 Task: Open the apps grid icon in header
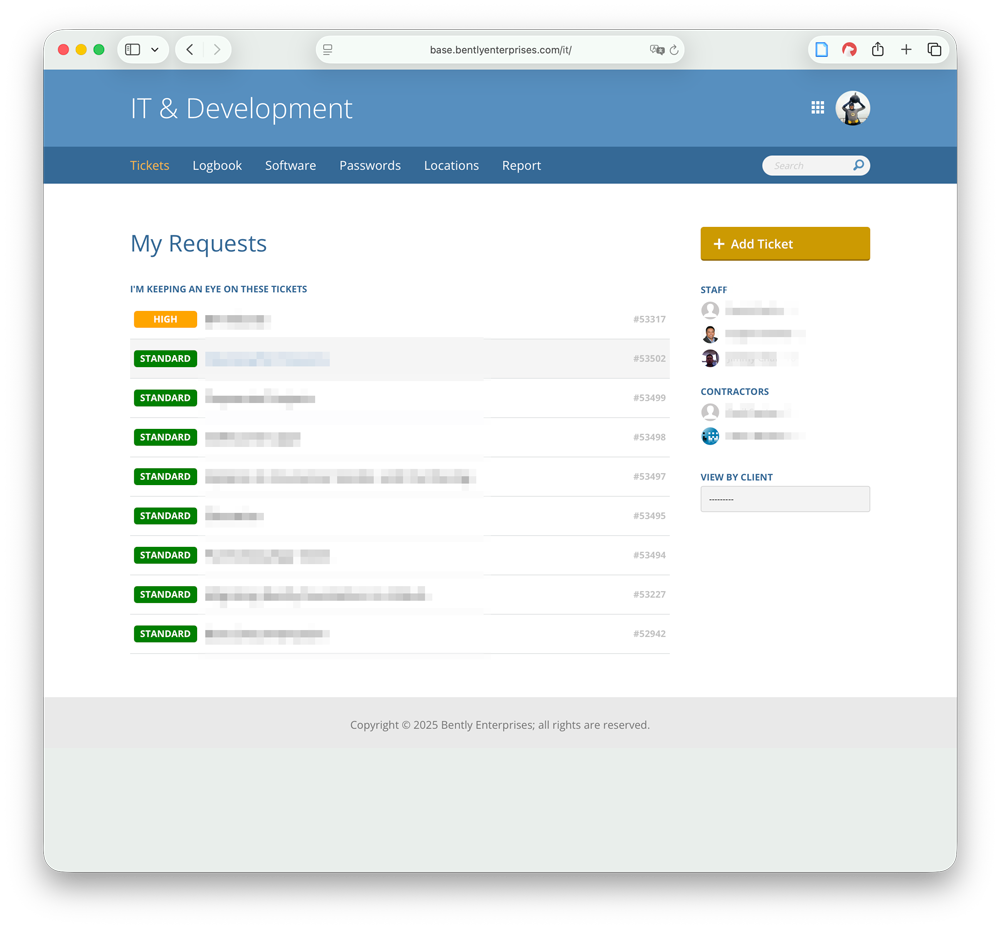point(817,108)
